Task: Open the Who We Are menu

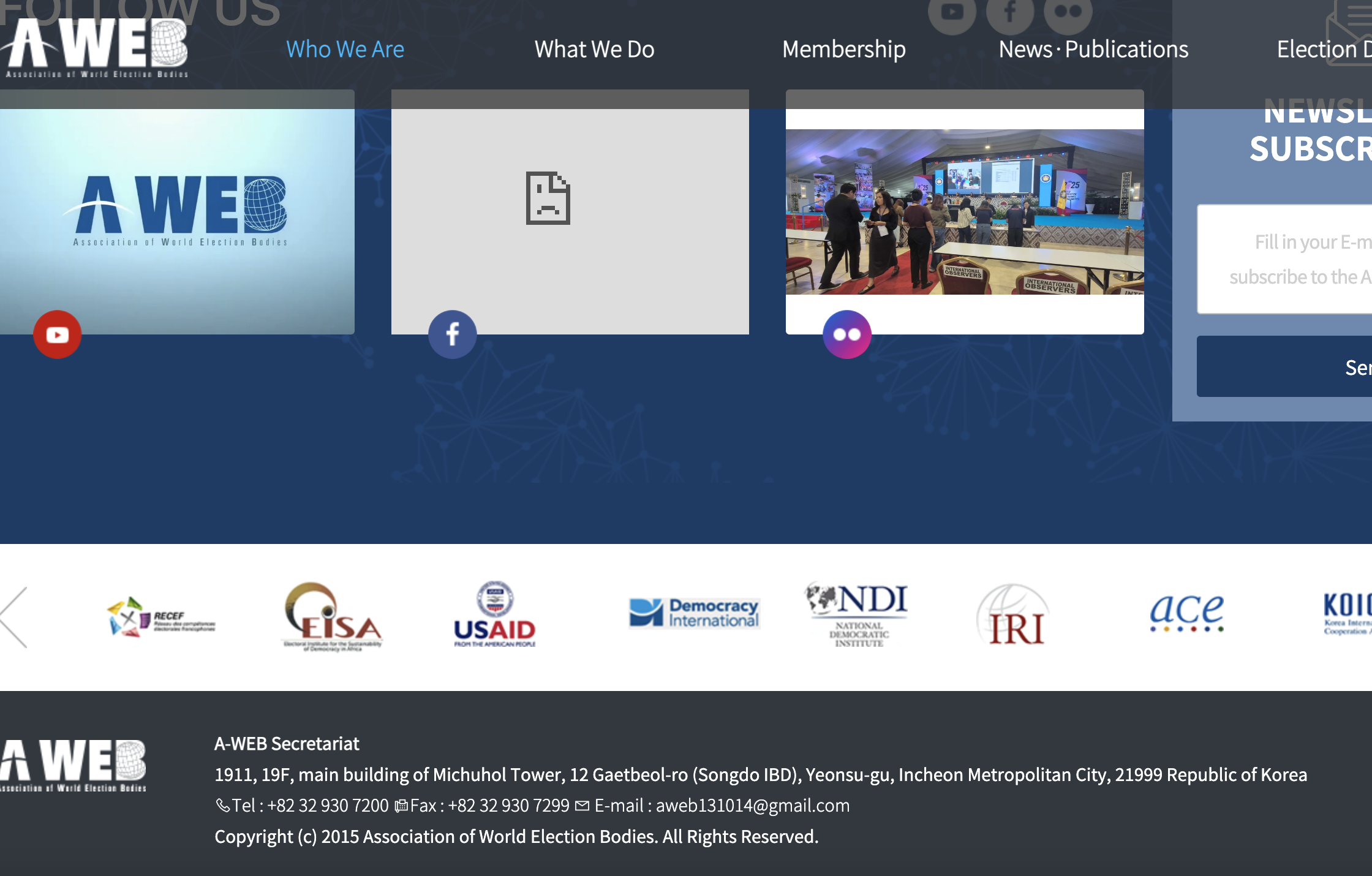Action: pyautogui.click(x=345, y=49)
